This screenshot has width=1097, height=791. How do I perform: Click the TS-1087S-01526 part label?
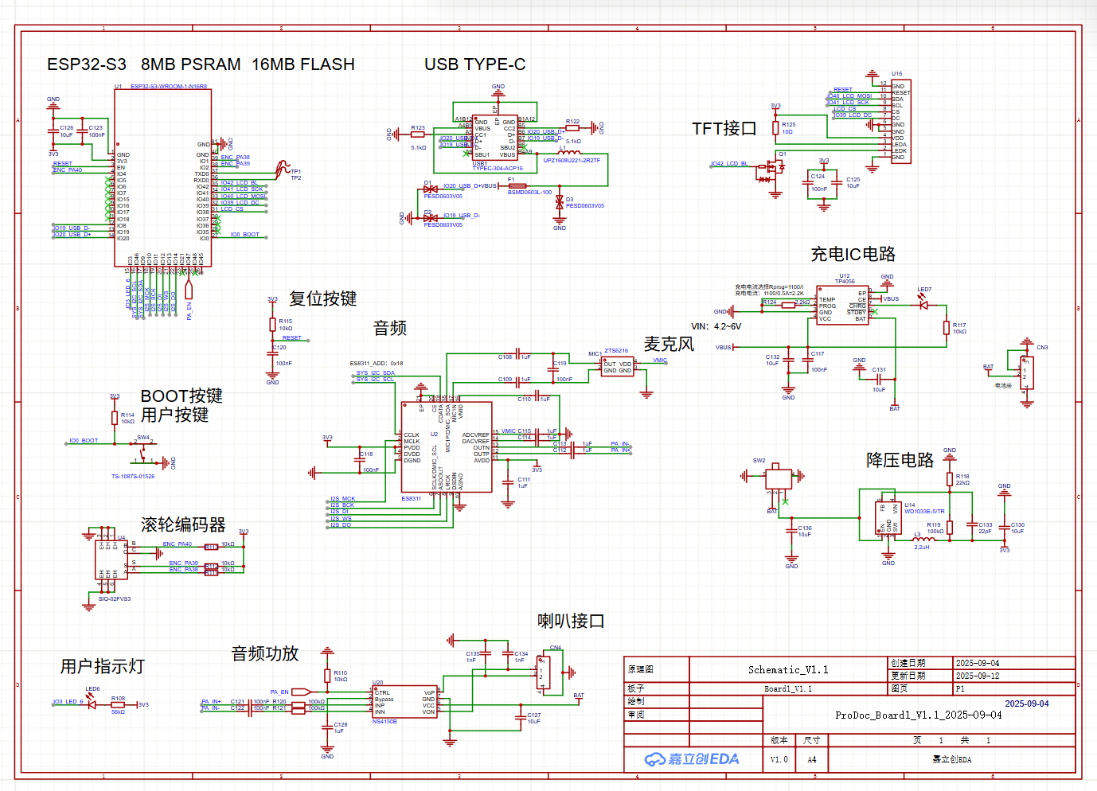click(133, 476)
